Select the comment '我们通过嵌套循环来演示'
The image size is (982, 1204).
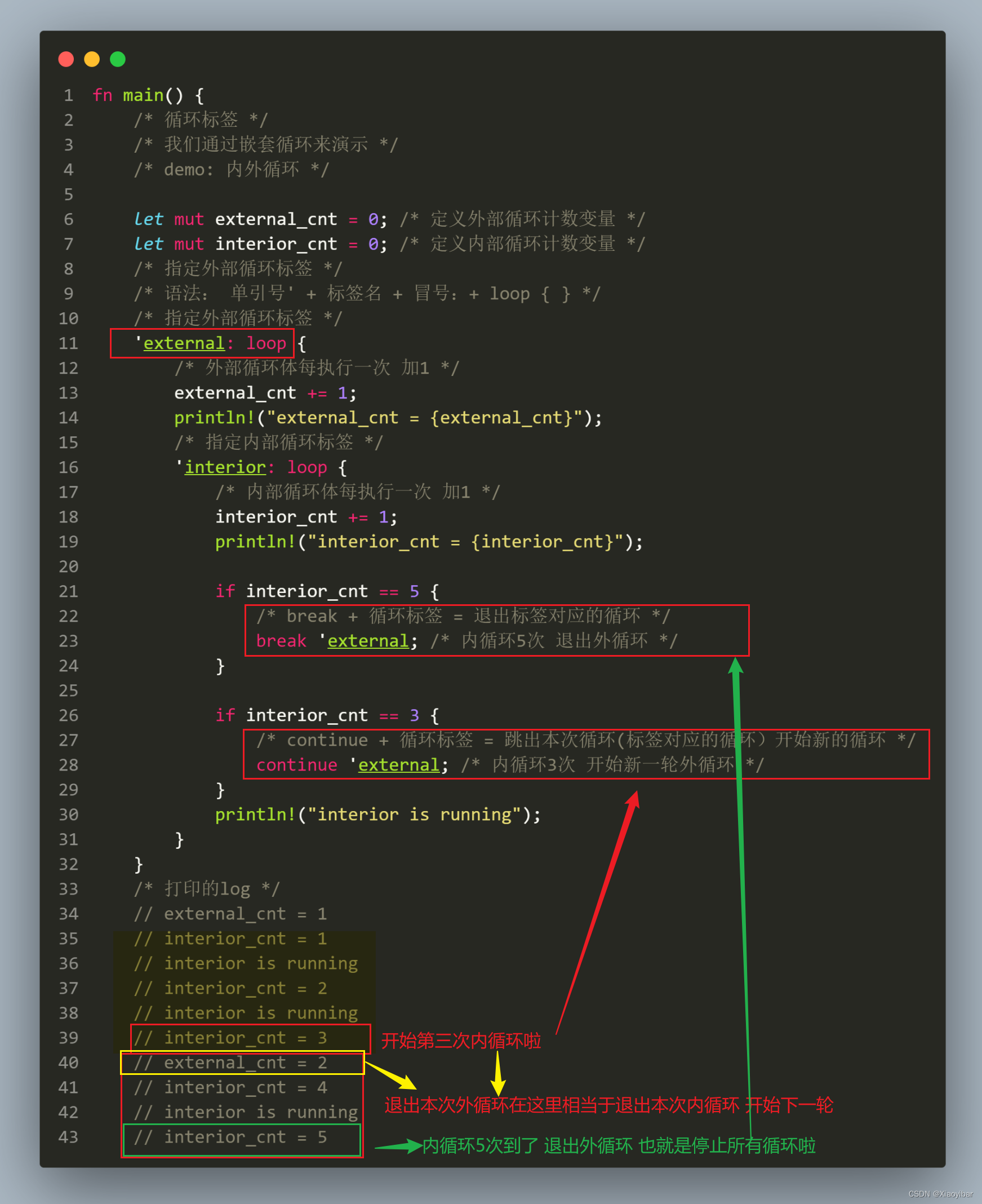(266, 145)
